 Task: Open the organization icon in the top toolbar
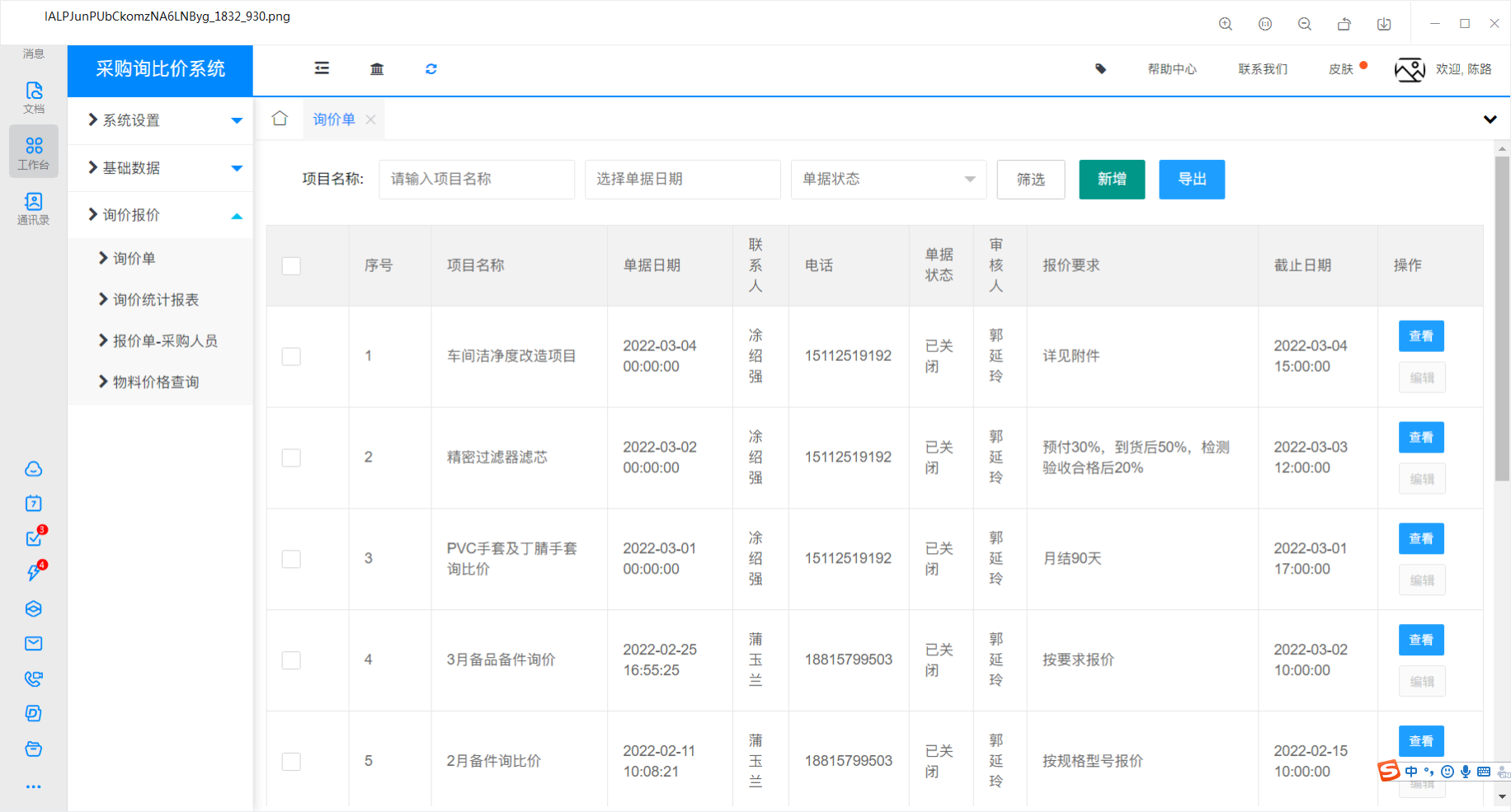(x=377, y=69)
